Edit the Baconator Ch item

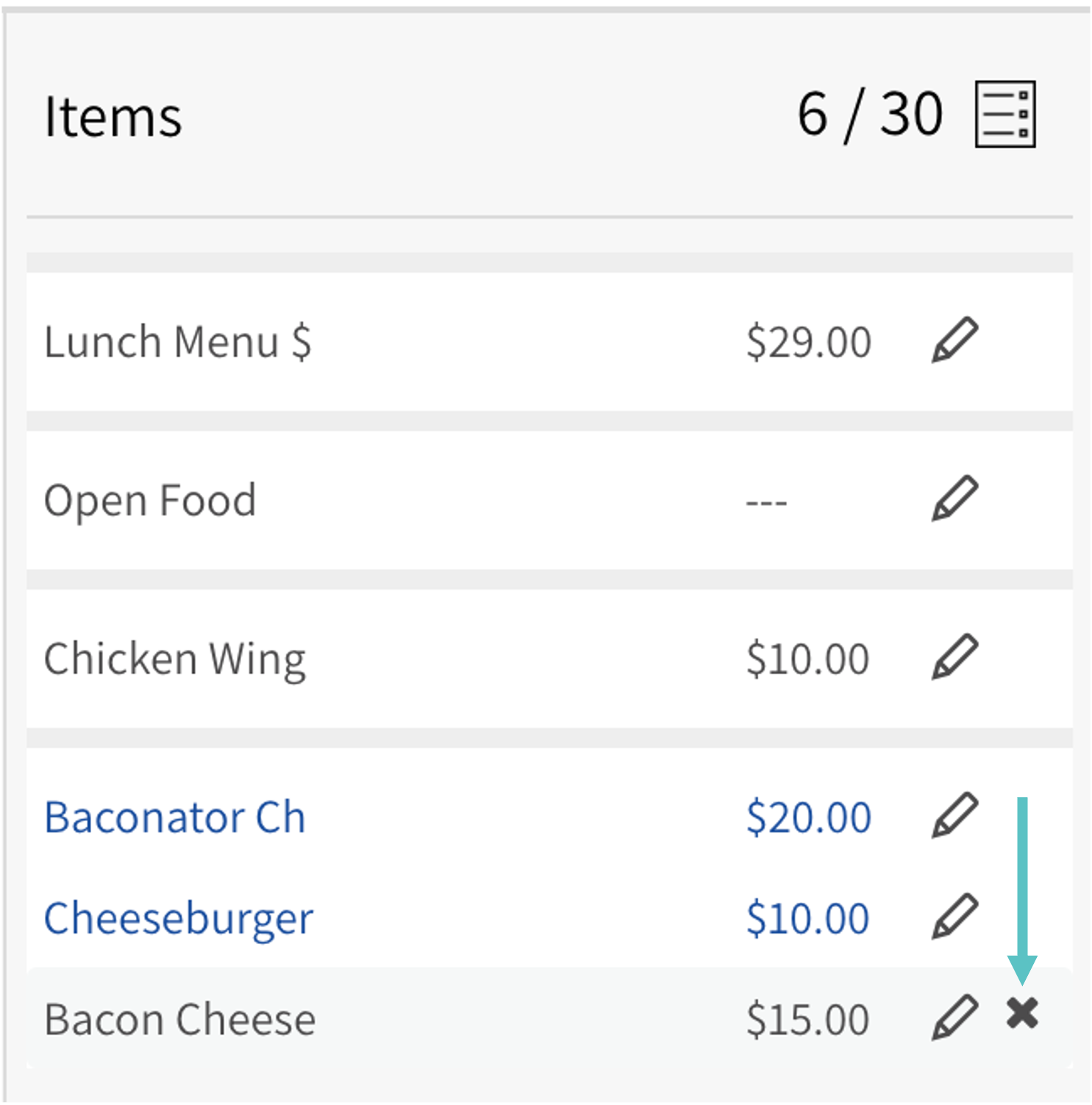pyautogui.click(x=954, y=815)
